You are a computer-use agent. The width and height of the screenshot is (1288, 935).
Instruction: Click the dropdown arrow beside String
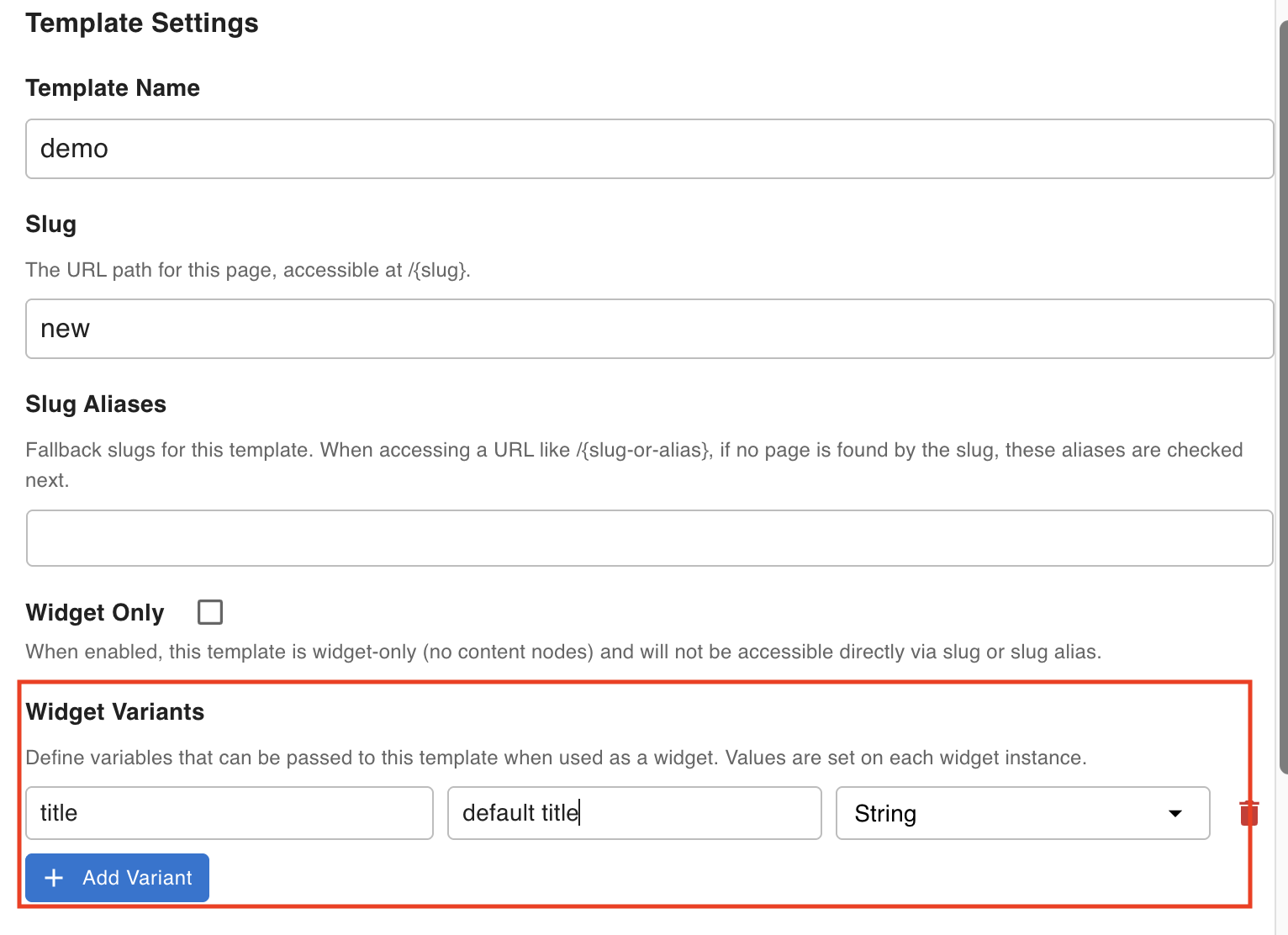[1175, 813]
